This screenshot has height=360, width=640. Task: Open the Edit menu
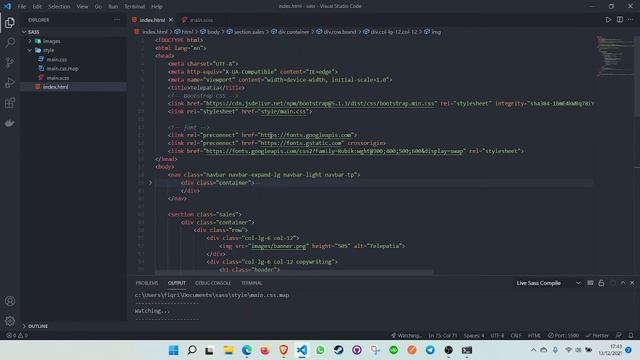click(37, 7)
